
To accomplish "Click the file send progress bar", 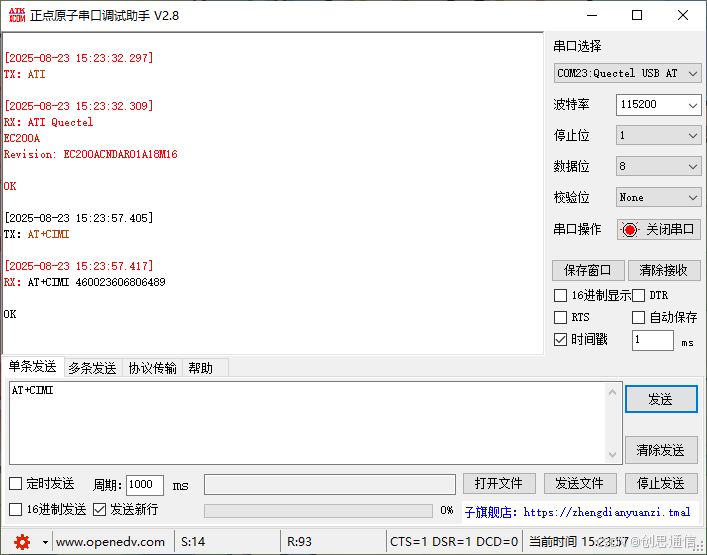I will tap(318, 511).
